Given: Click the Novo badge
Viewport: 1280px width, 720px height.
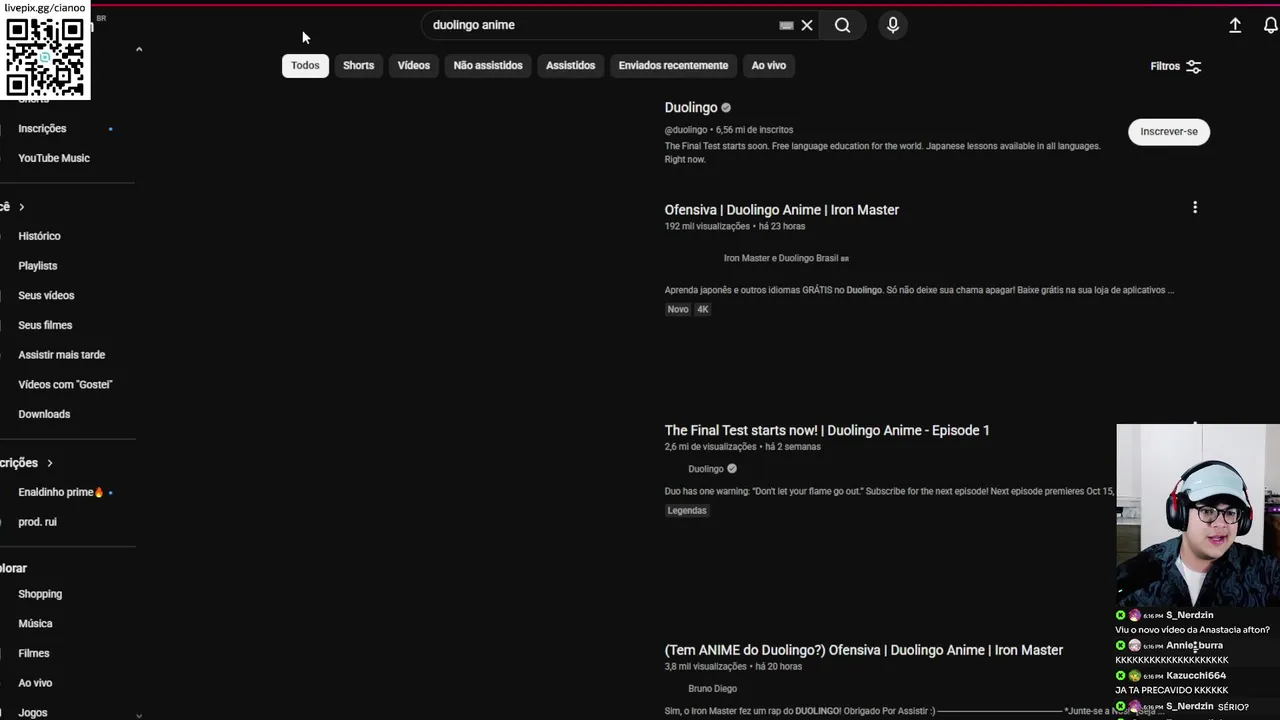Looking at the screenshot, I should 678,310.
